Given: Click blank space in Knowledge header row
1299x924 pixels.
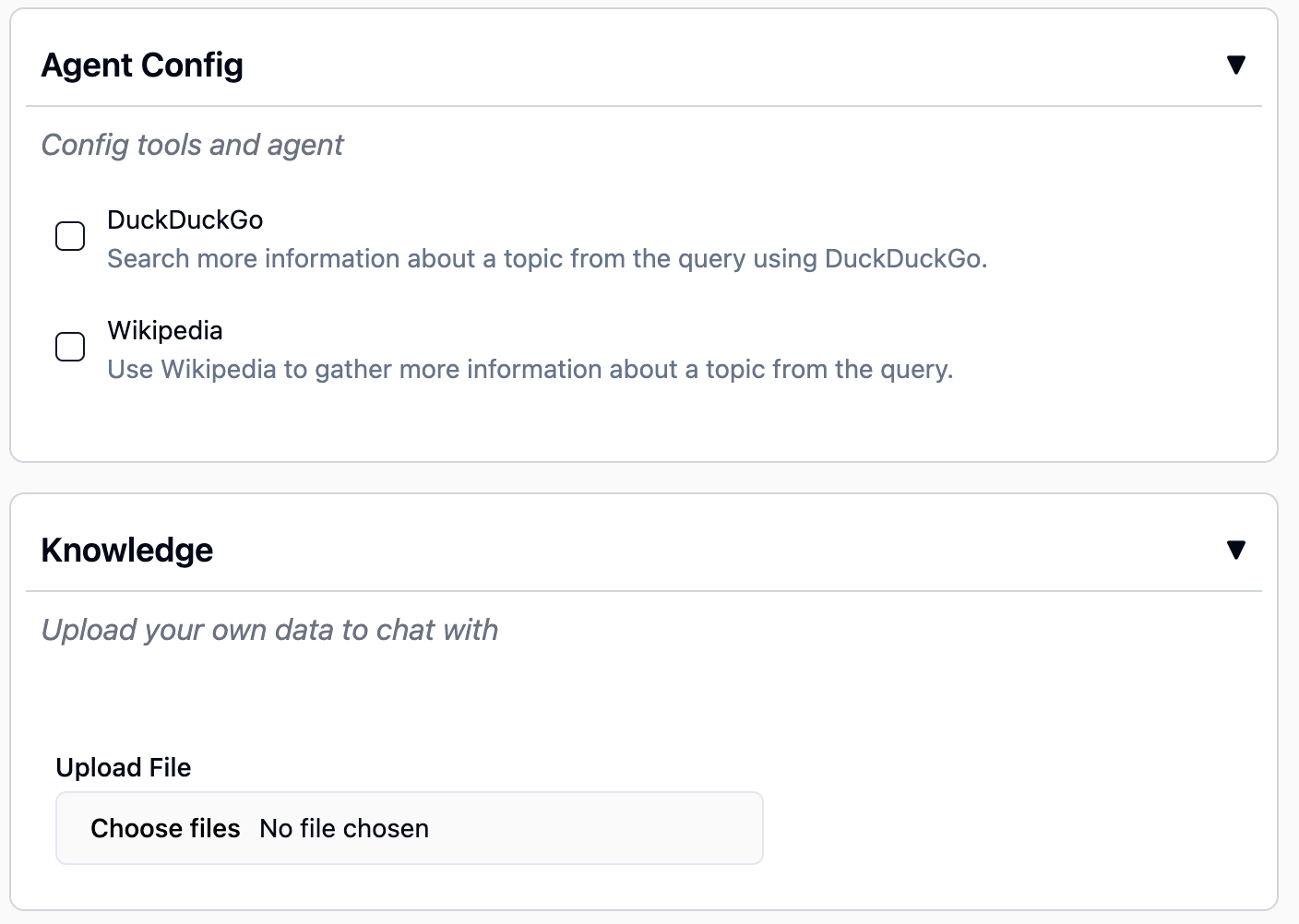Looking at the screenshot, I should (x=720, y=550).
